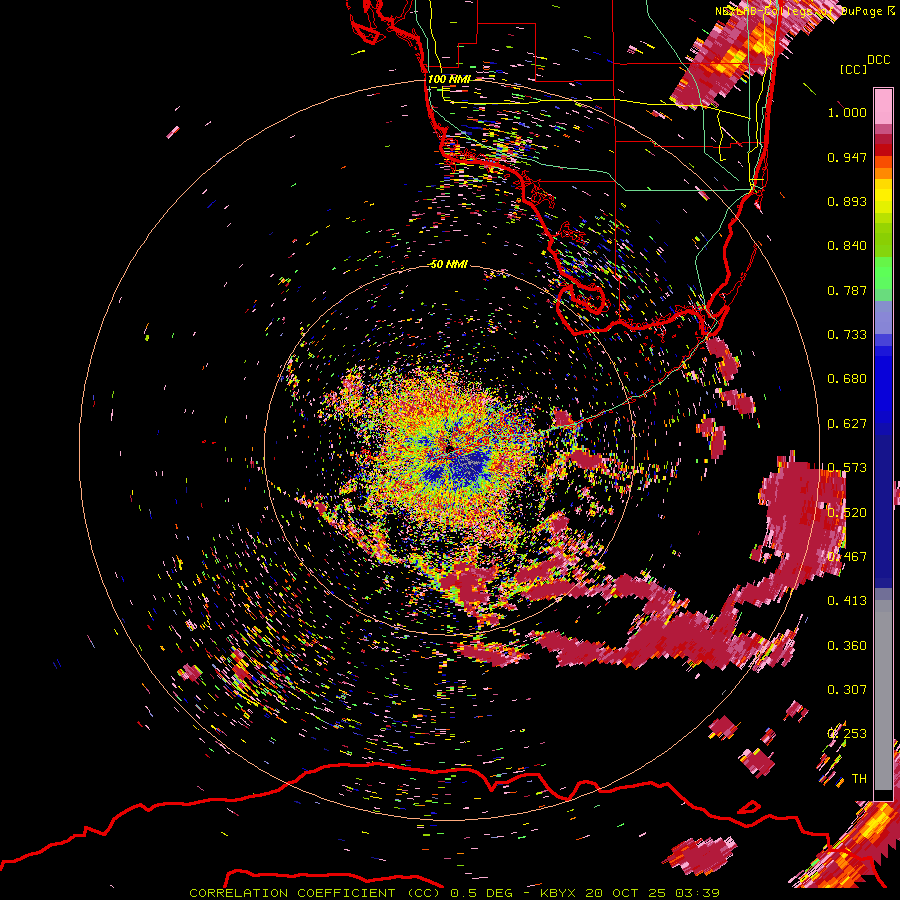Click the 1.000 scale value
The image size is (900, 900).
point(847,112)
